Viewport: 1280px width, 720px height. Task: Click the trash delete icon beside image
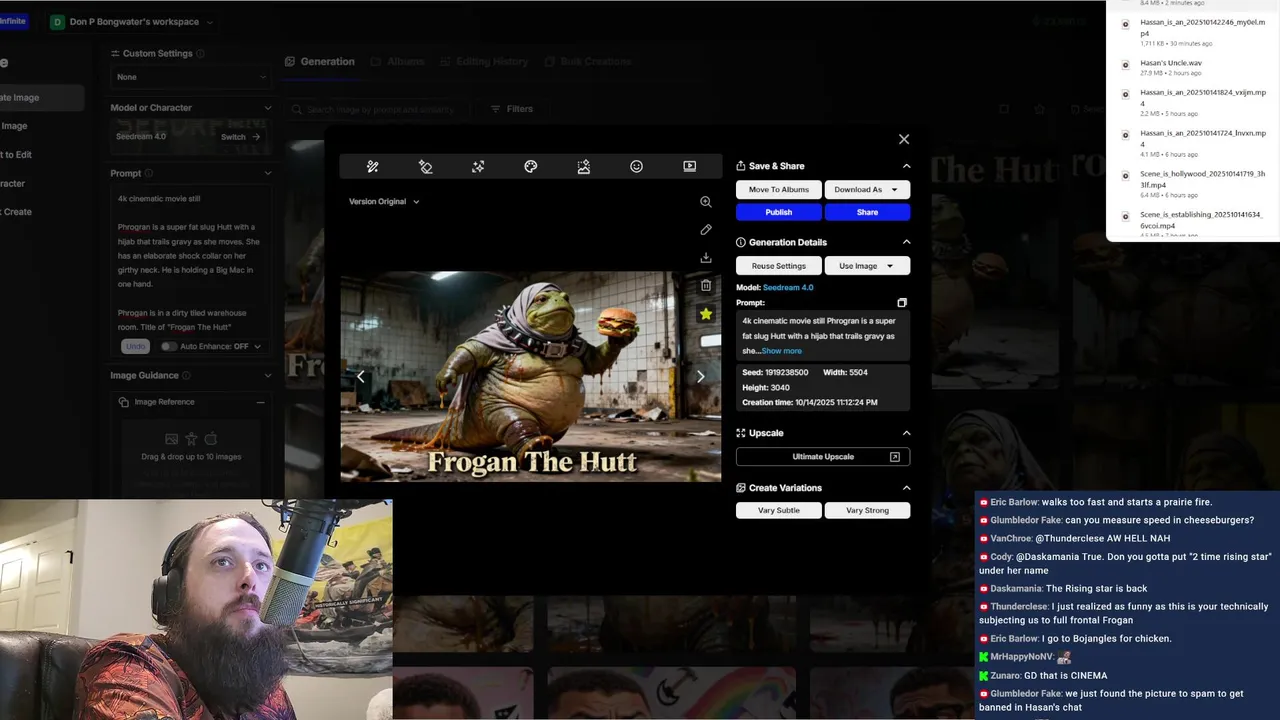(706, 286)
